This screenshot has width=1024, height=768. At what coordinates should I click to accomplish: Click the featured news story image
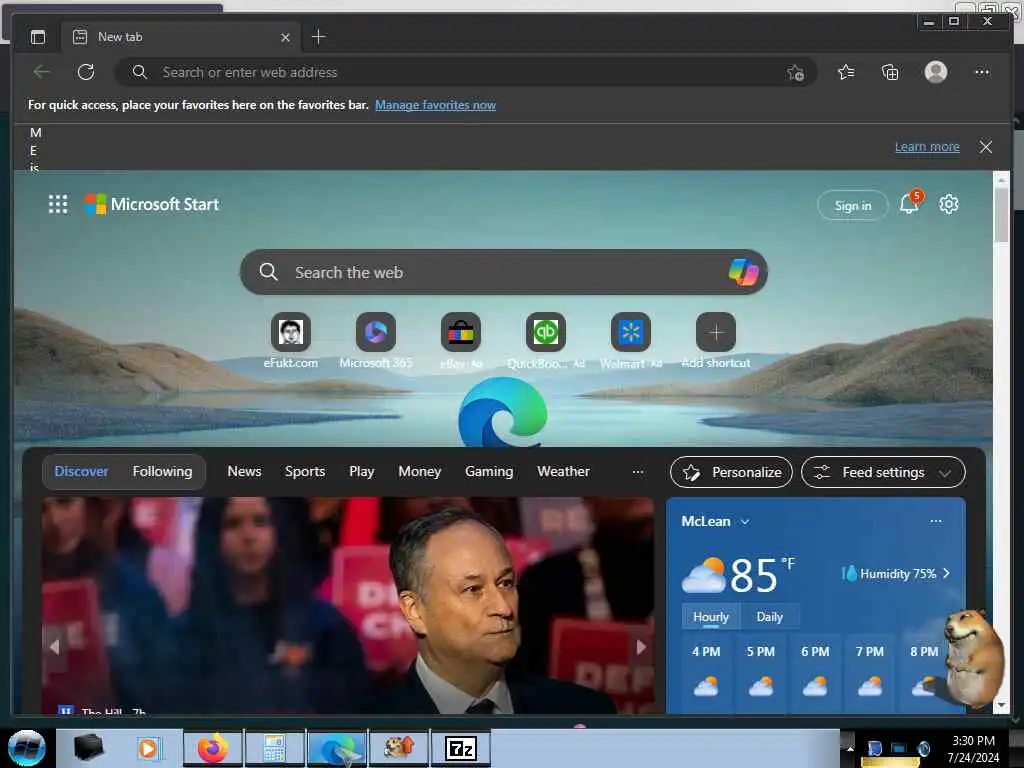347,605
